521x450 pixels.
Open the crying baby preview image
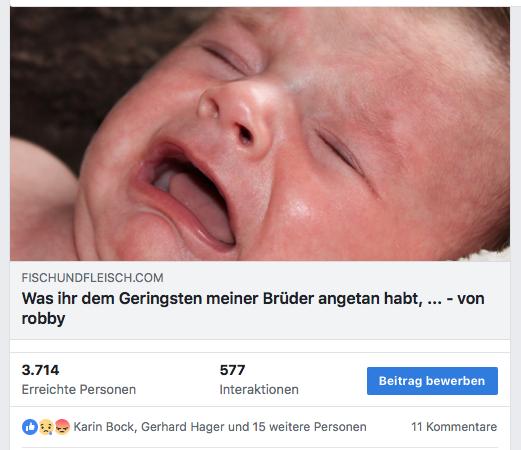click(x=260, y=134)
